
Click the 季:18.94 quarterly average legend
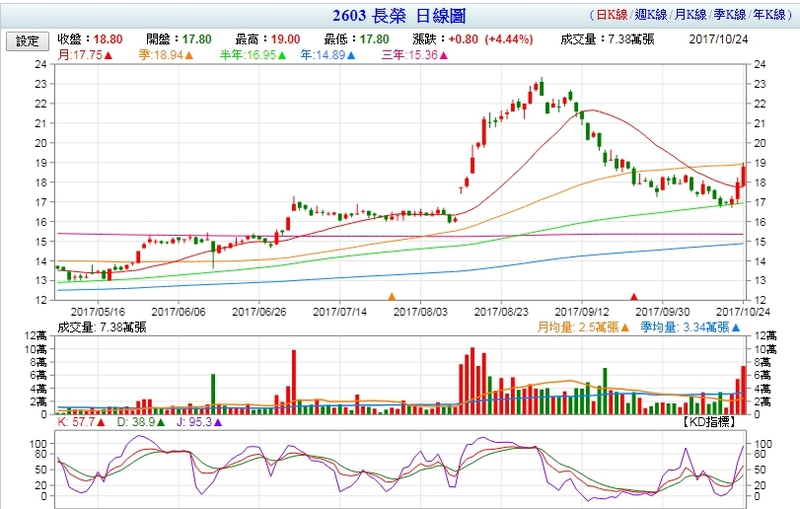coord(166,55)
